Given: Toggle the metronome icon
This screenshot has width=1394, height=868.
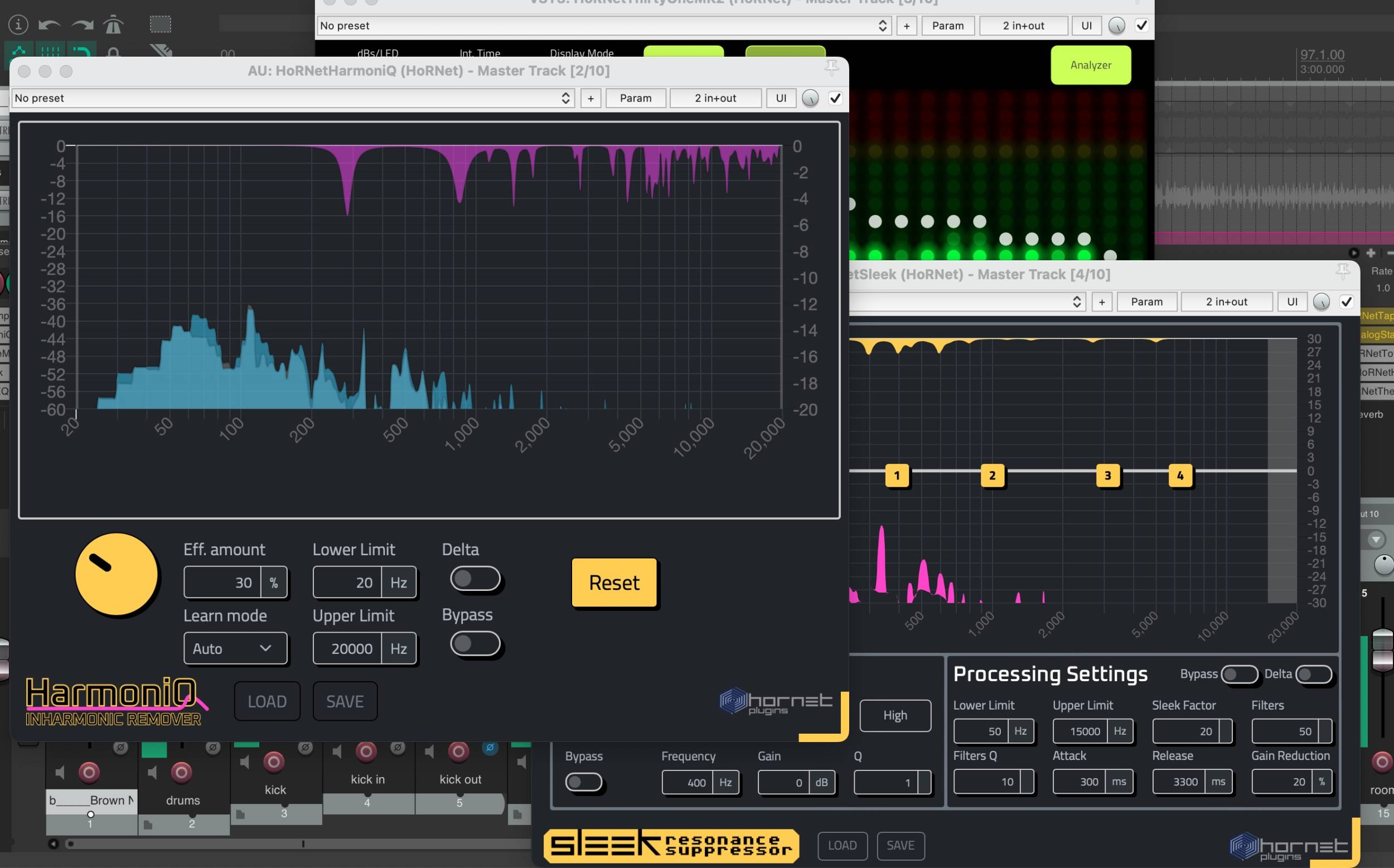Looking at the screenshot, I should [x=113, y=25].
